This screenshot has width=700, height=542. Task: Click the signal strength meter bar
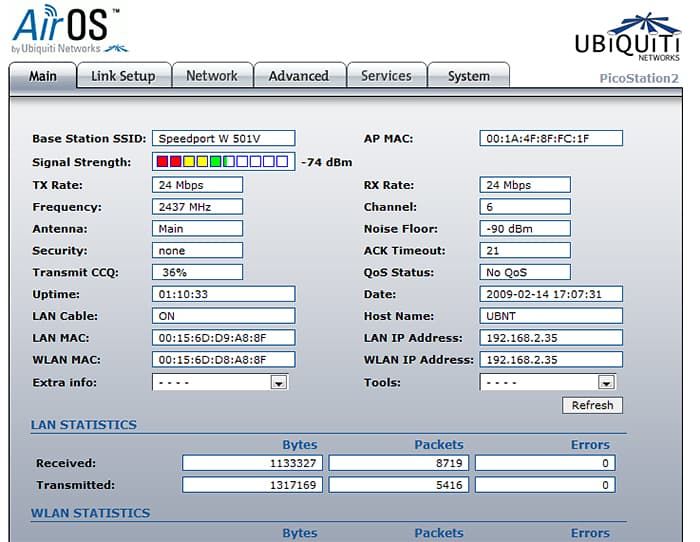(x=222, y=161)
